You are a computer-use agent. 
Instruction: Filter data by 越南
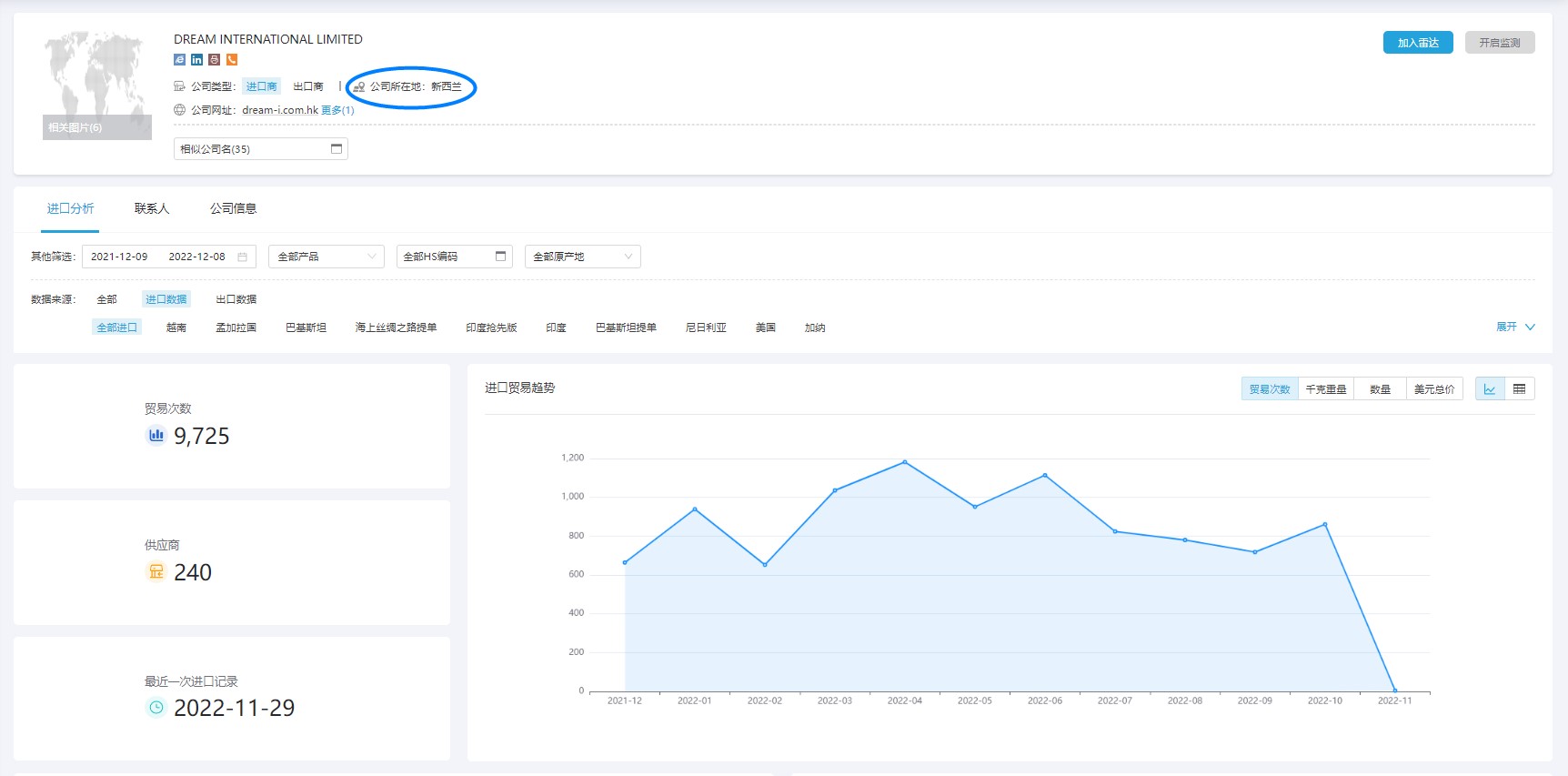click(176, 328)
